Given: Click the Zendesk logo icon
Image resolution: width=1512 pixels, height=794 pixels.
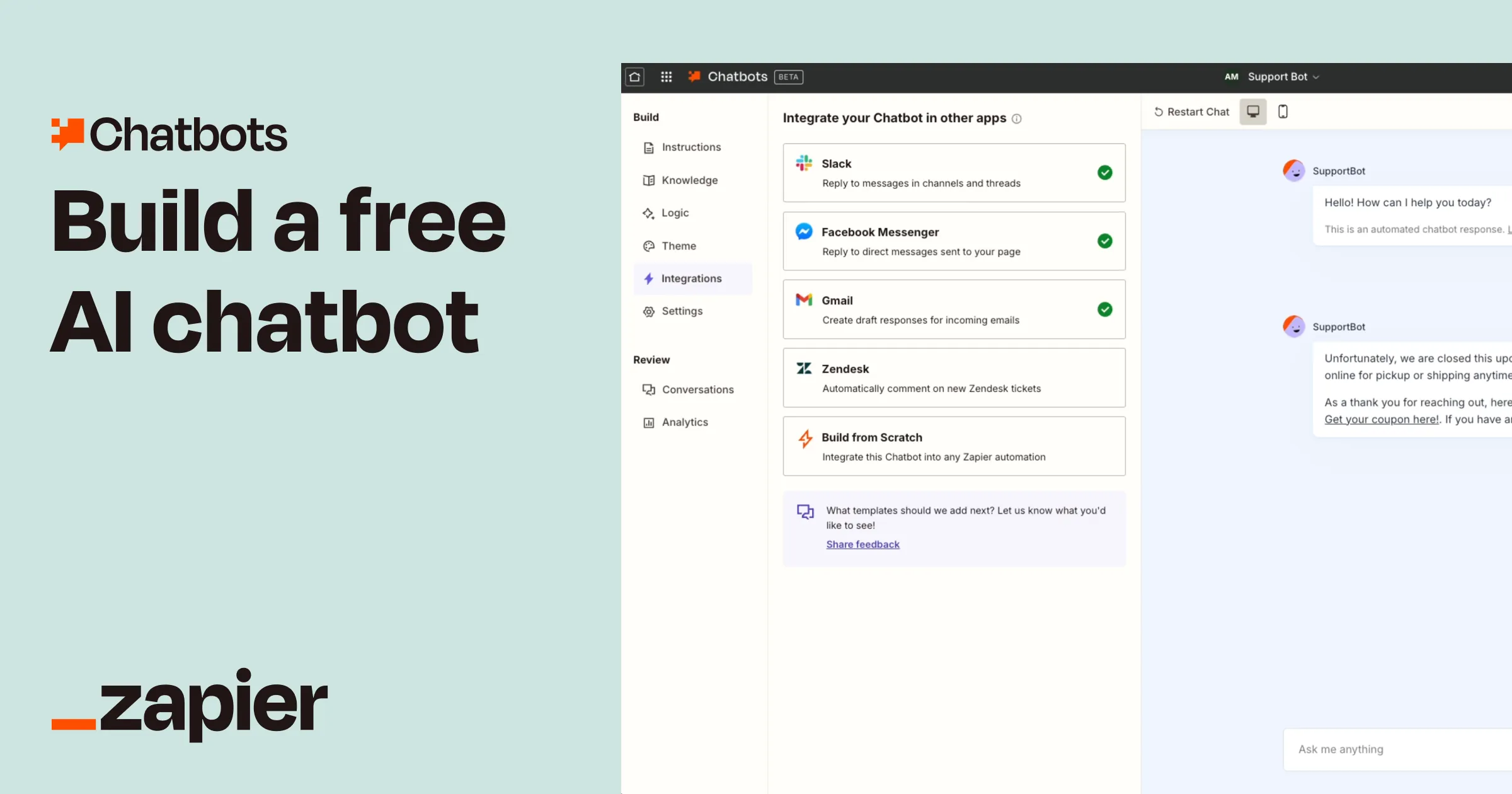Looking at the screenshot, I should [804, 369].
